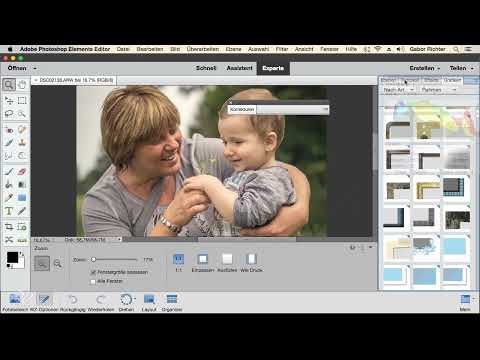
Task: Select the Hand tool
Action: 22,84
